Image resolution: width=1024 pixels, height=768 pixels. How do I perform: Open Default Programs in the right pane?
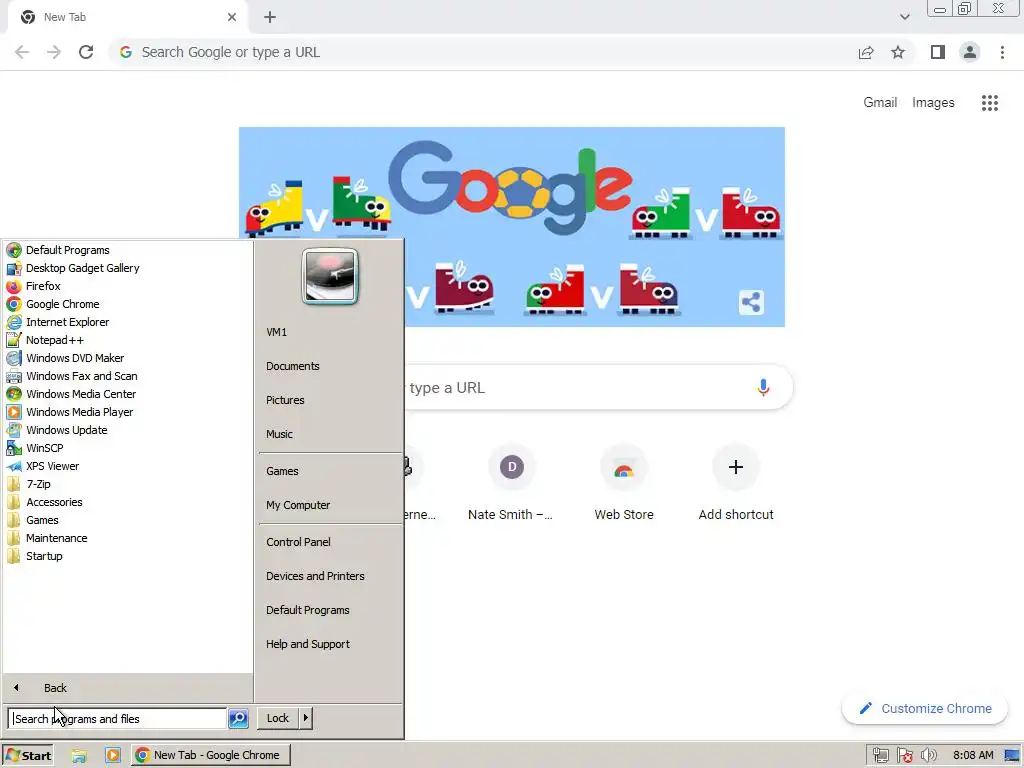click(308, 610)
